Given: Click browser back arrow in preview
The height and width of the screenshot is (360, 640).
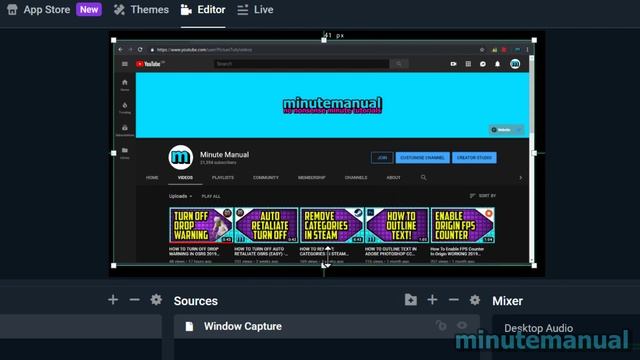Looking at the screenshot, I should tap(120, 49).
